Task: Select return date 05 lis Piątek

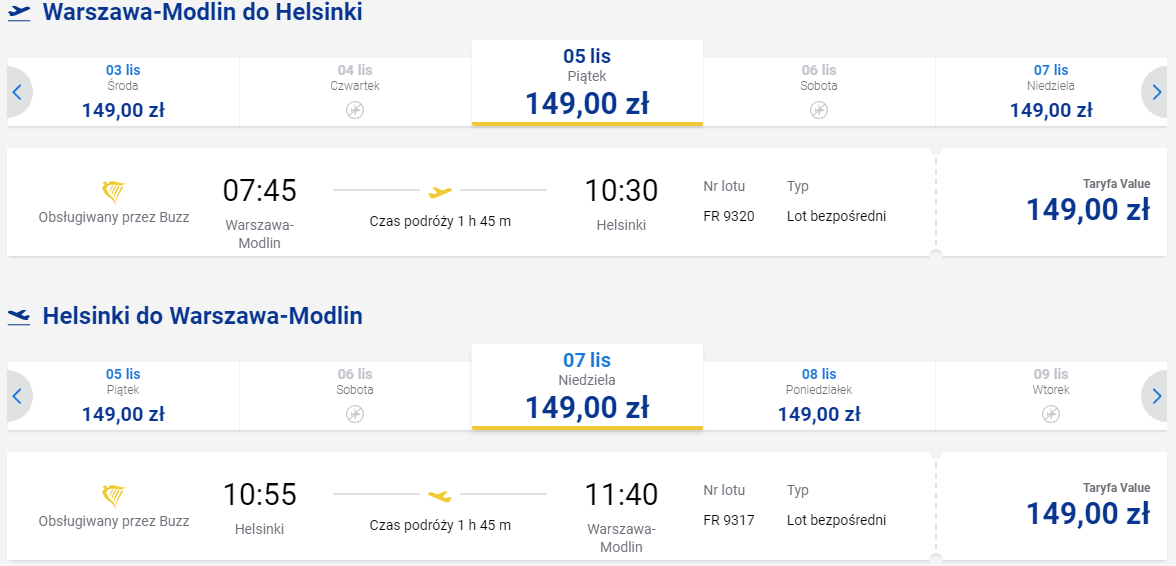Action: click(123, 396)
